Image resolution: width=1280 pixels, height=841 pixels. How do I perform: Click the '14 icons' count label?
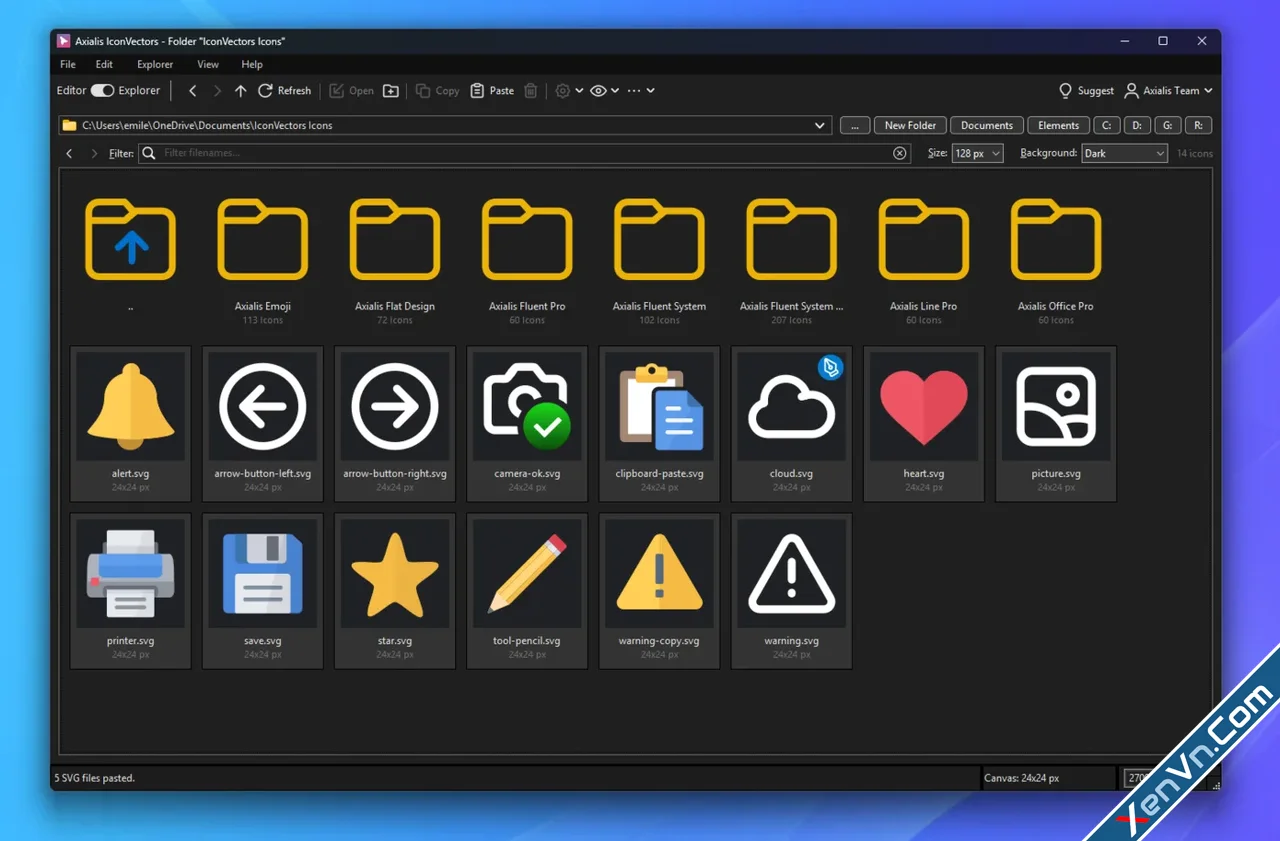coord(1194,153)
